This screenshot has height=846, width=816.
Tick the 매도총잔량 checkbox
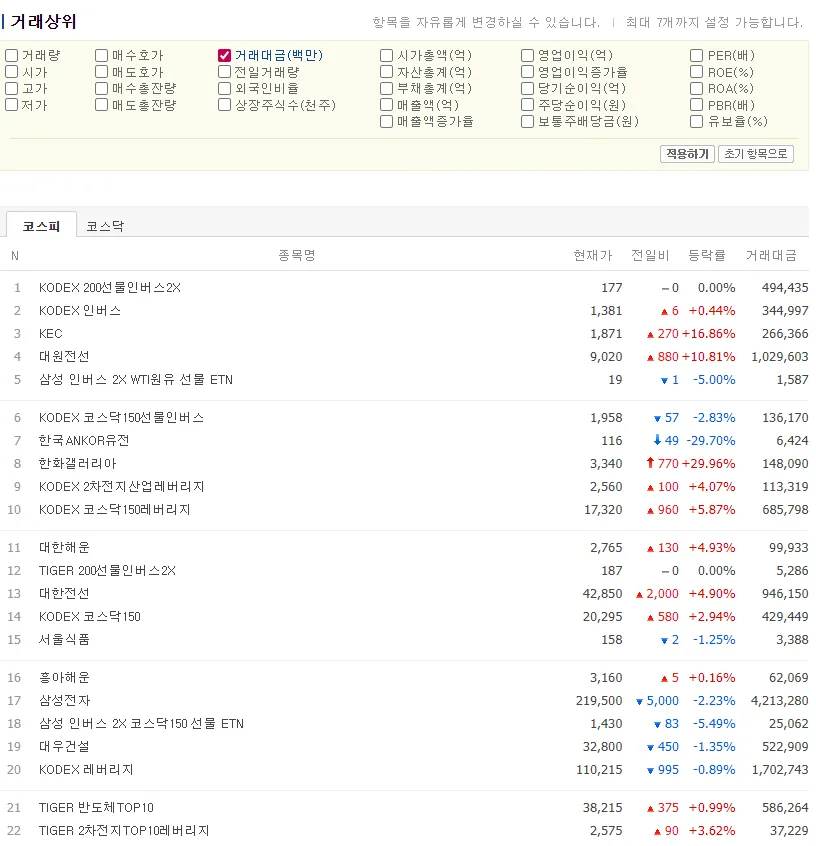tap(101, 105)
